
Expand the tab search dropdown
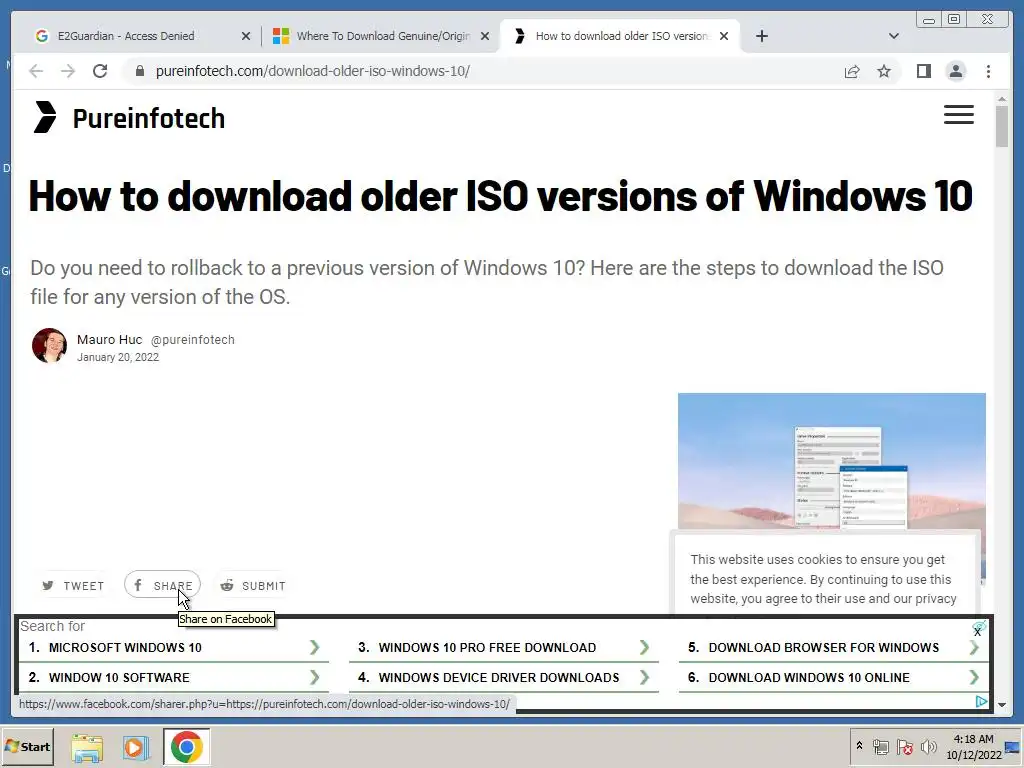894,36
